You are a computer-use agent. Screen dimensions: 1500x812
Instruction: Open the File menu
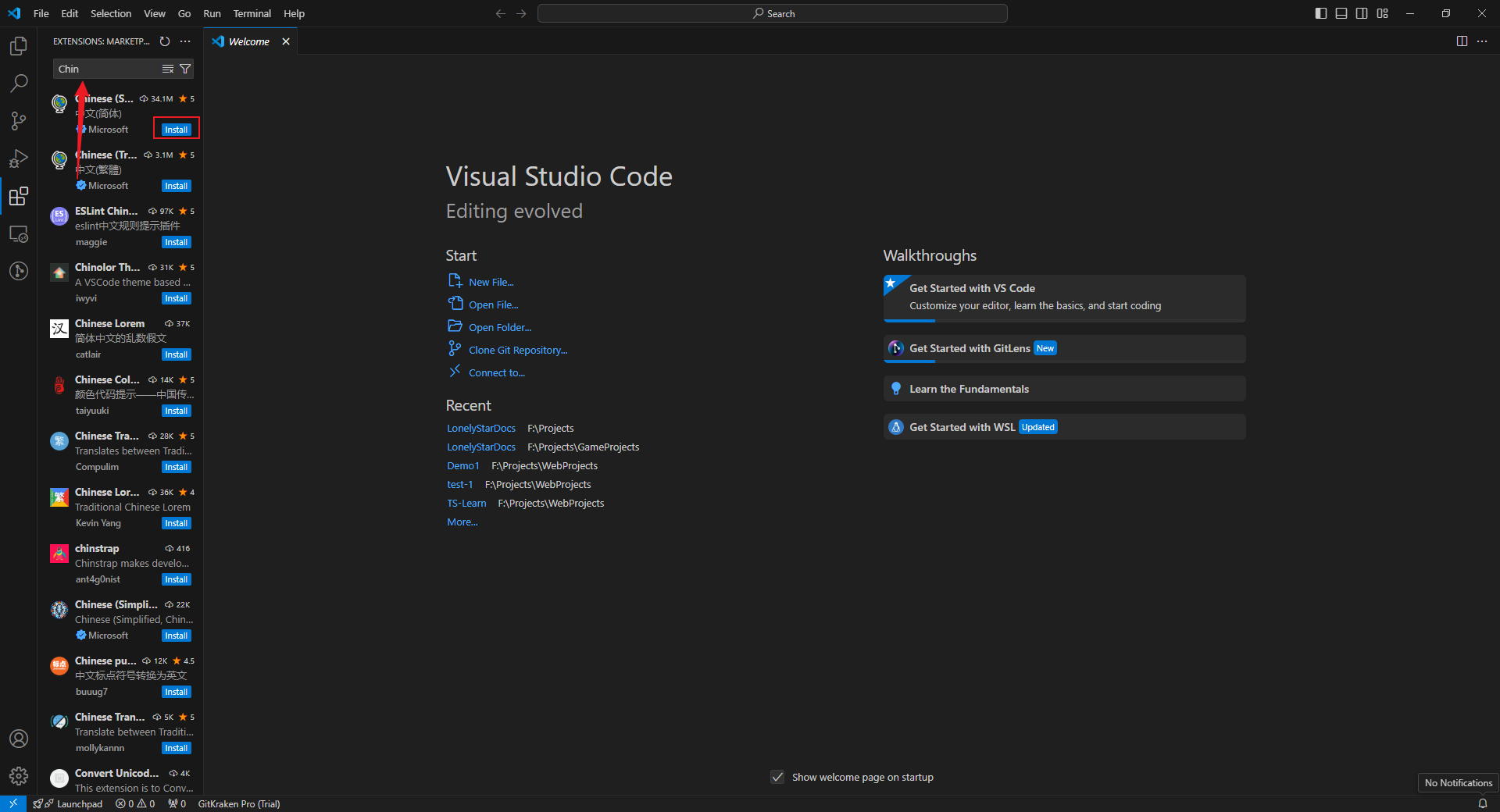click(41, 13)
